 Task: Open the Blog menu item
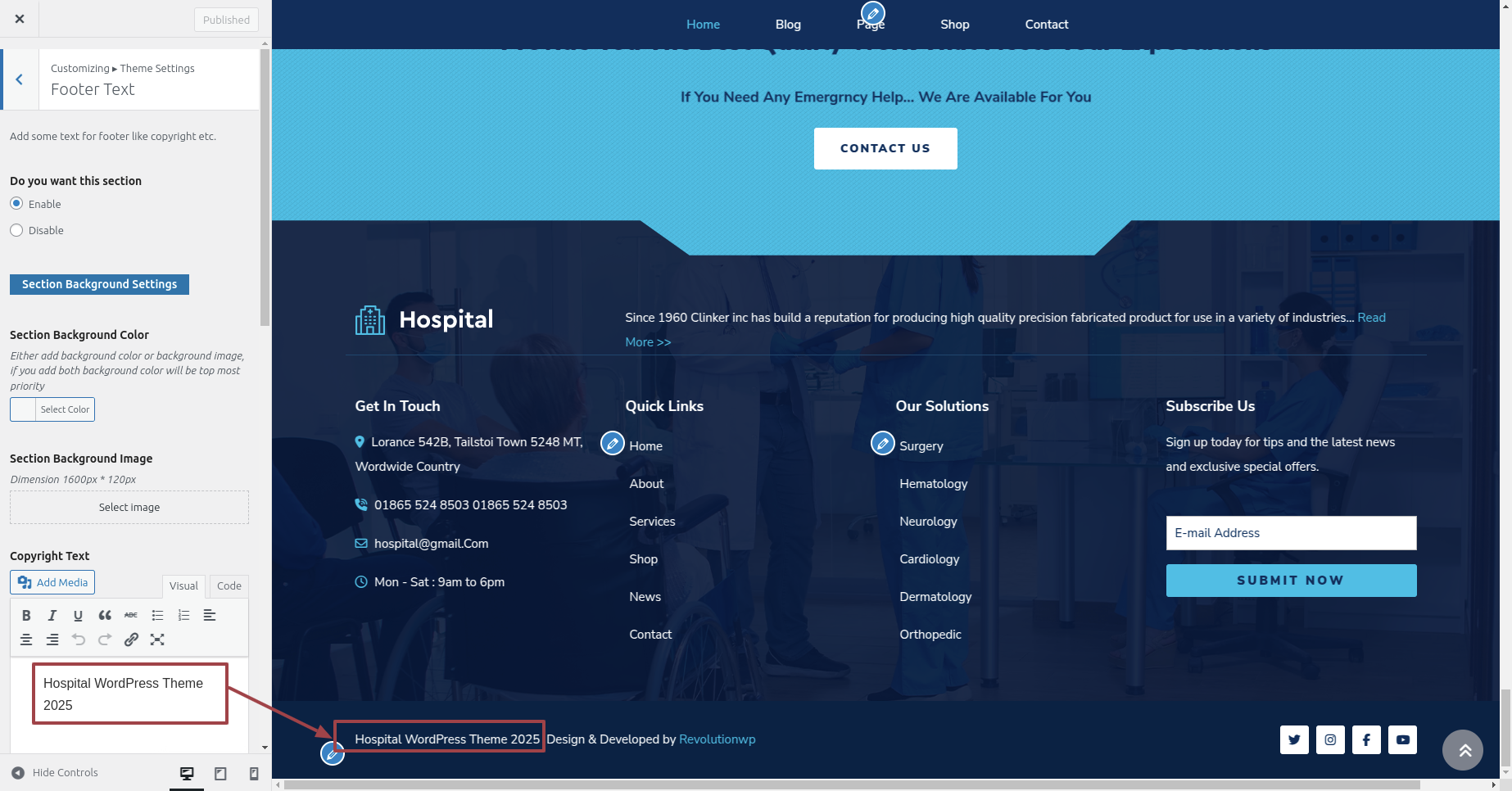[788, 25]
